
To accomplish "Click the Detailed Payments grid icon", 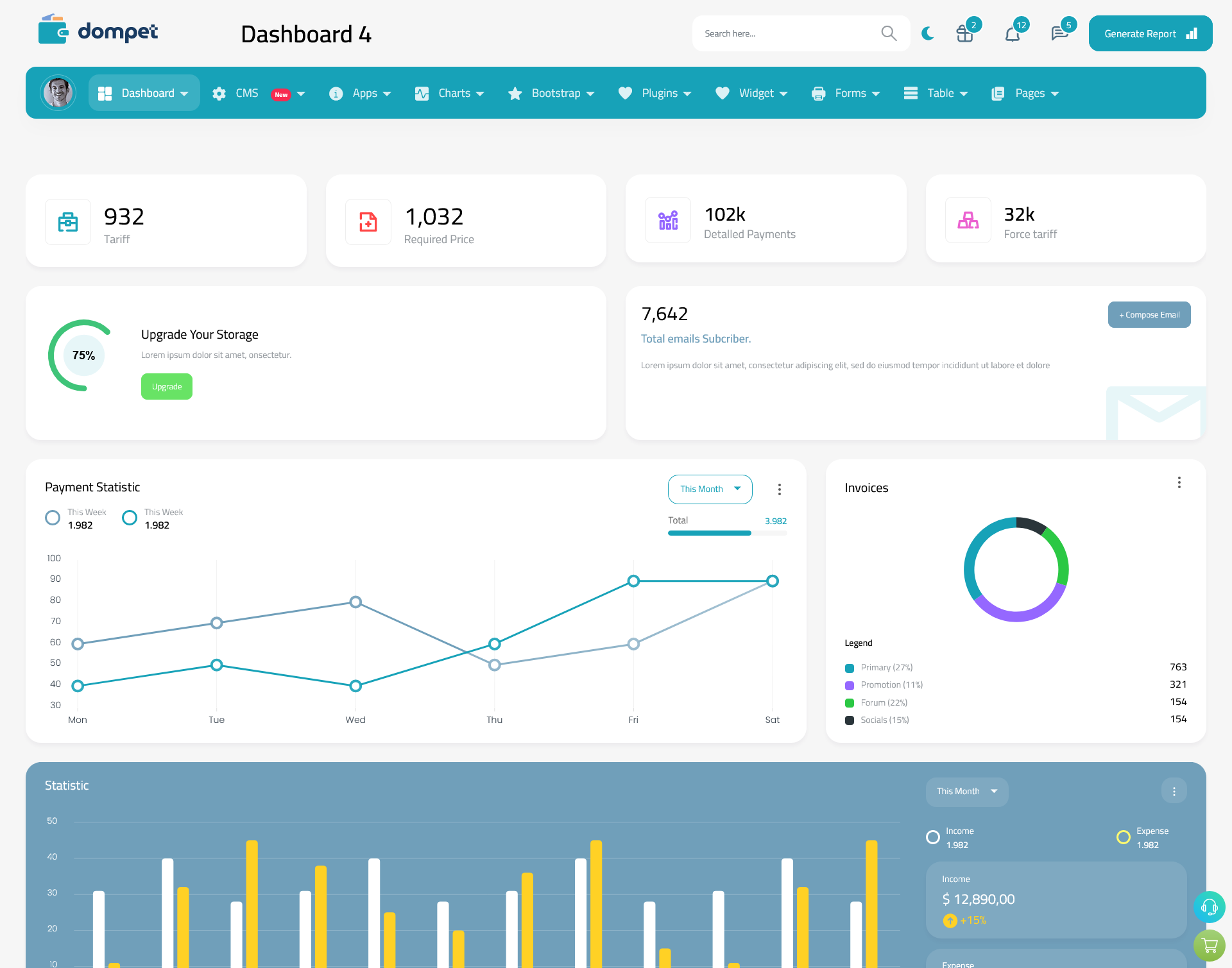I will click(666, 219).
